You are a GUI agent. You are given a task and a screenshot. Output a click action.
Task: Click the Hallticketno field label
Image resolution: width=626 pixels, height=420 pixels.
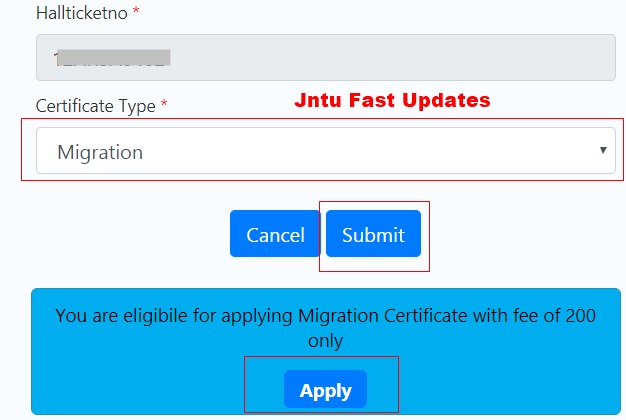pos(77,15)
